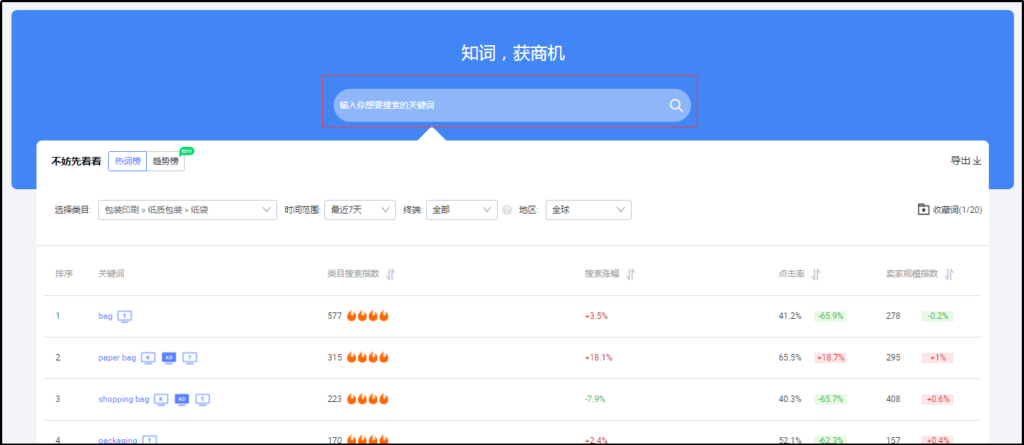
Task: Click the T badge beside shopping bag
Action: [x=202, y=399]
